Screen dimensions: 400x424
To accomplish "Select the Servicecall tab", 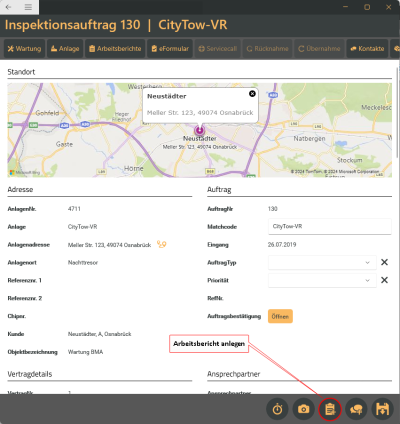I will point(217,49).
